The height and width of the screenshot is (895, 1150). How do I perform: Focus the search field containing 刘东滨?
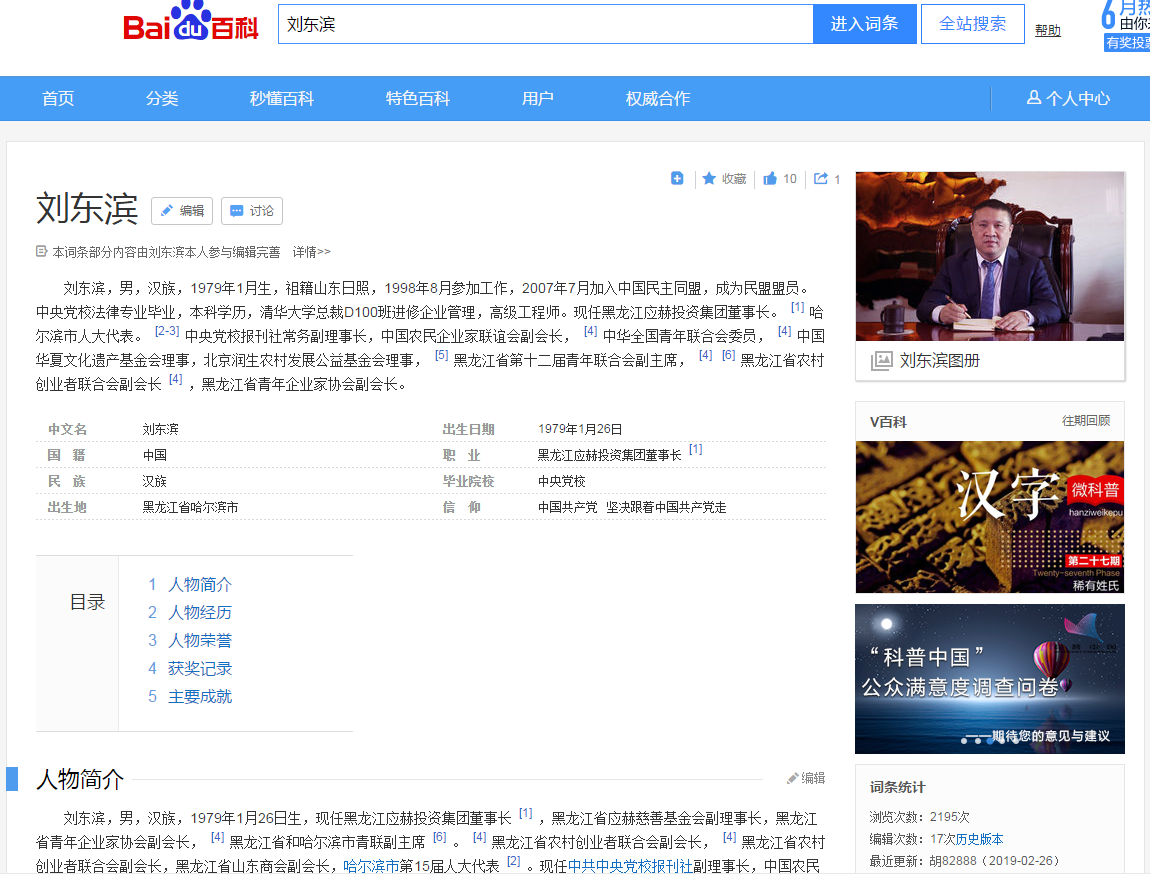(546, 24)
